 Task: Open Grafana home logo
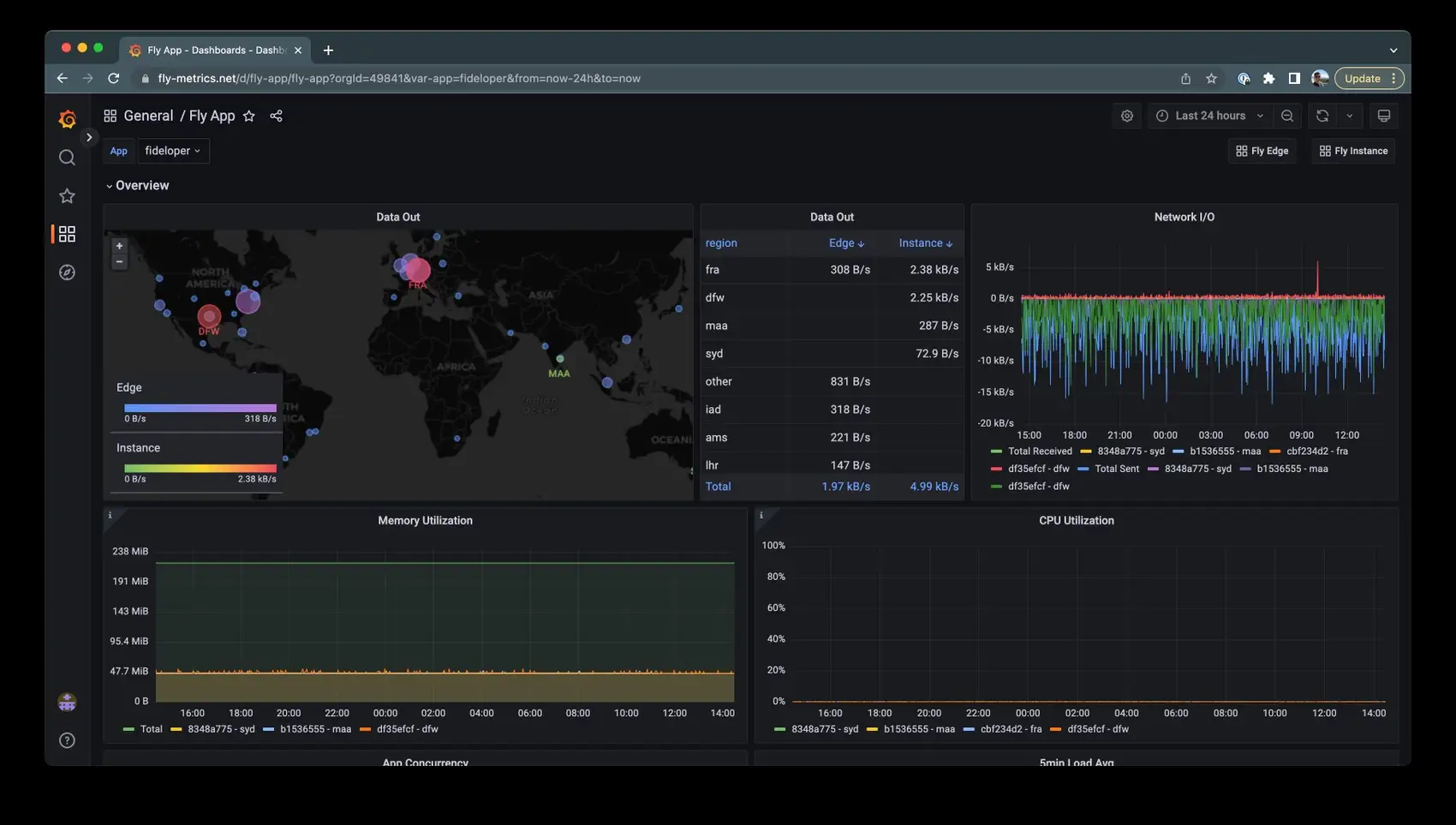tap(67, 119)
